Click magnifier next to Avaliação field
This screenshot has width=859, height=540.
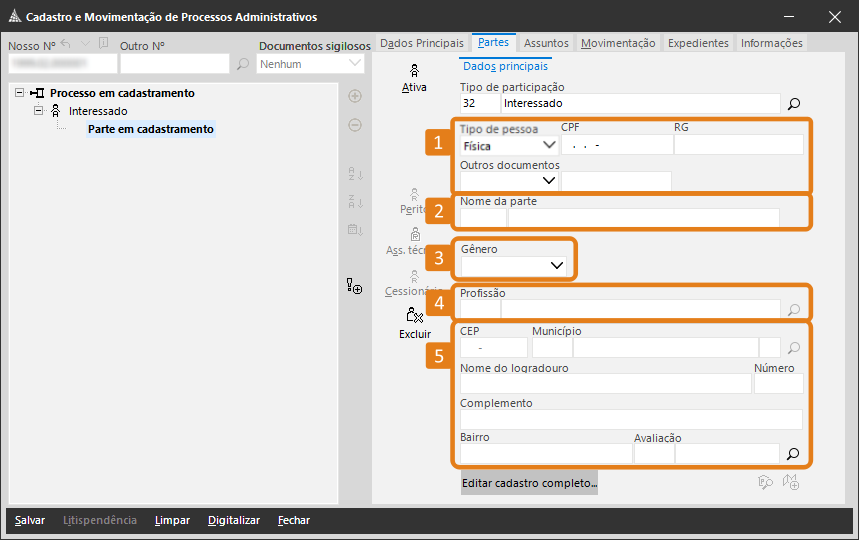(794, 454)
